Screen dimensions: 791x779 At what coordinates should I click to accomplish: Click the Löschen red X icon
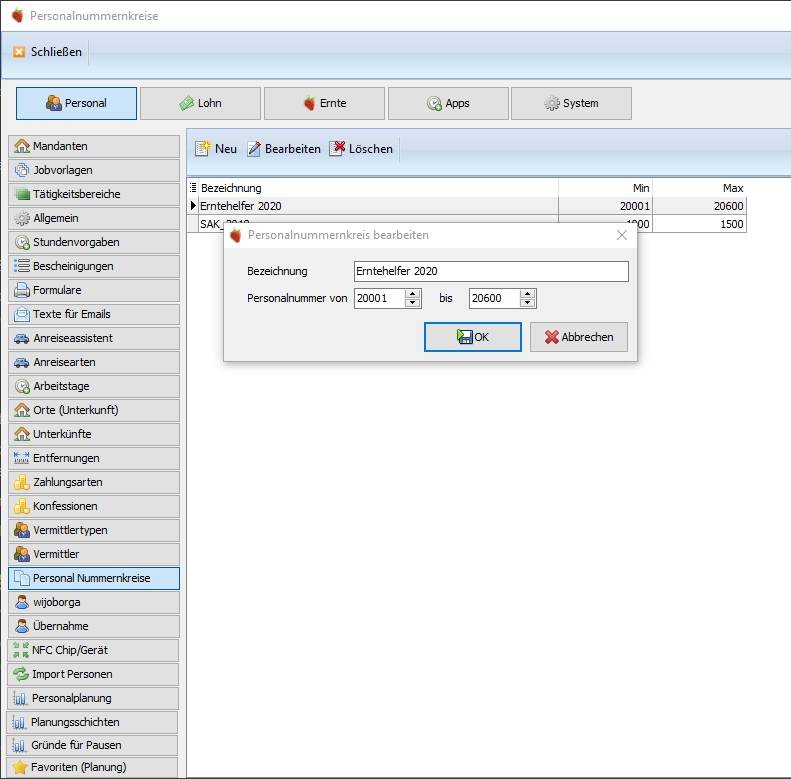[x=338, y=149]
